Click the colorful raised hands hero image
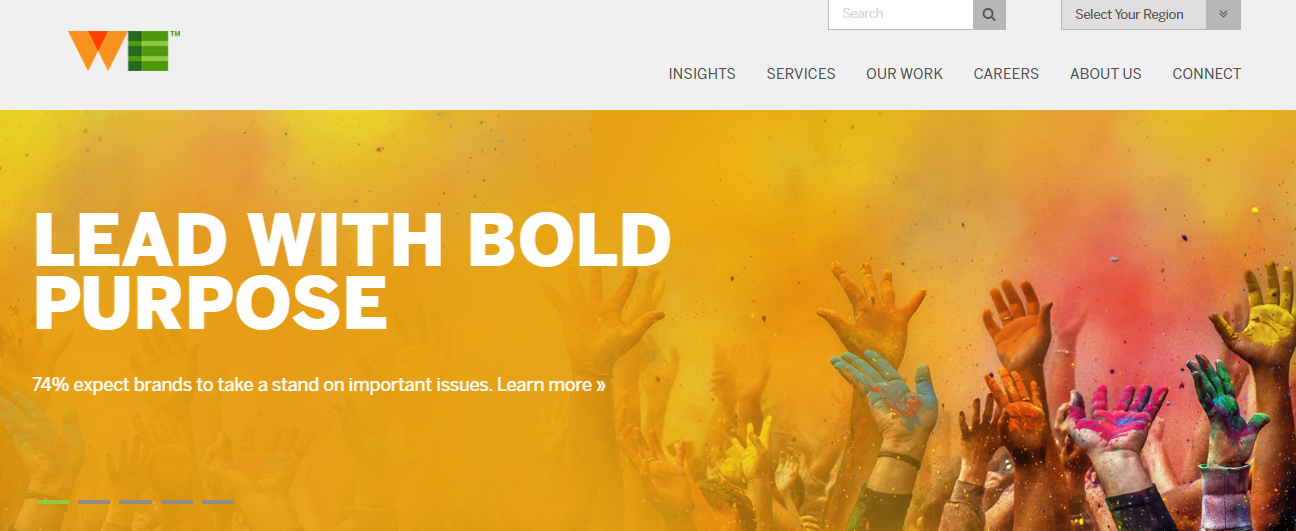This screenshot has width=1296, height=531. click(1000, 400)
